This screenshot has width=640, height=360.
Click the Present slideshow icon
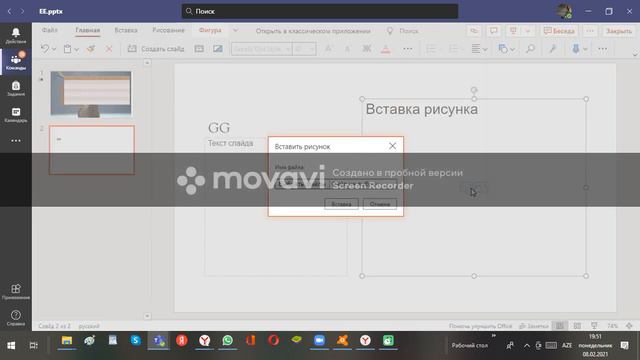[513, 31]
